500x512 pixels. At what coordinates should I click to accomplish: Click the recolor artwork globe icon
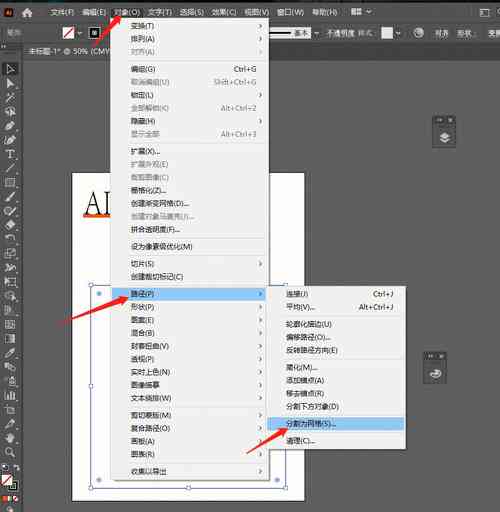[x=419, y=33]
